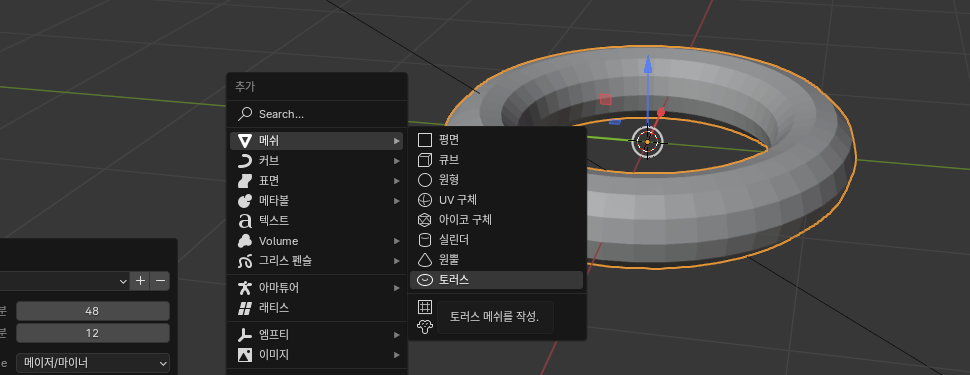Add a 원뿔 (Cone) mesh

click(x=496, y=259)
